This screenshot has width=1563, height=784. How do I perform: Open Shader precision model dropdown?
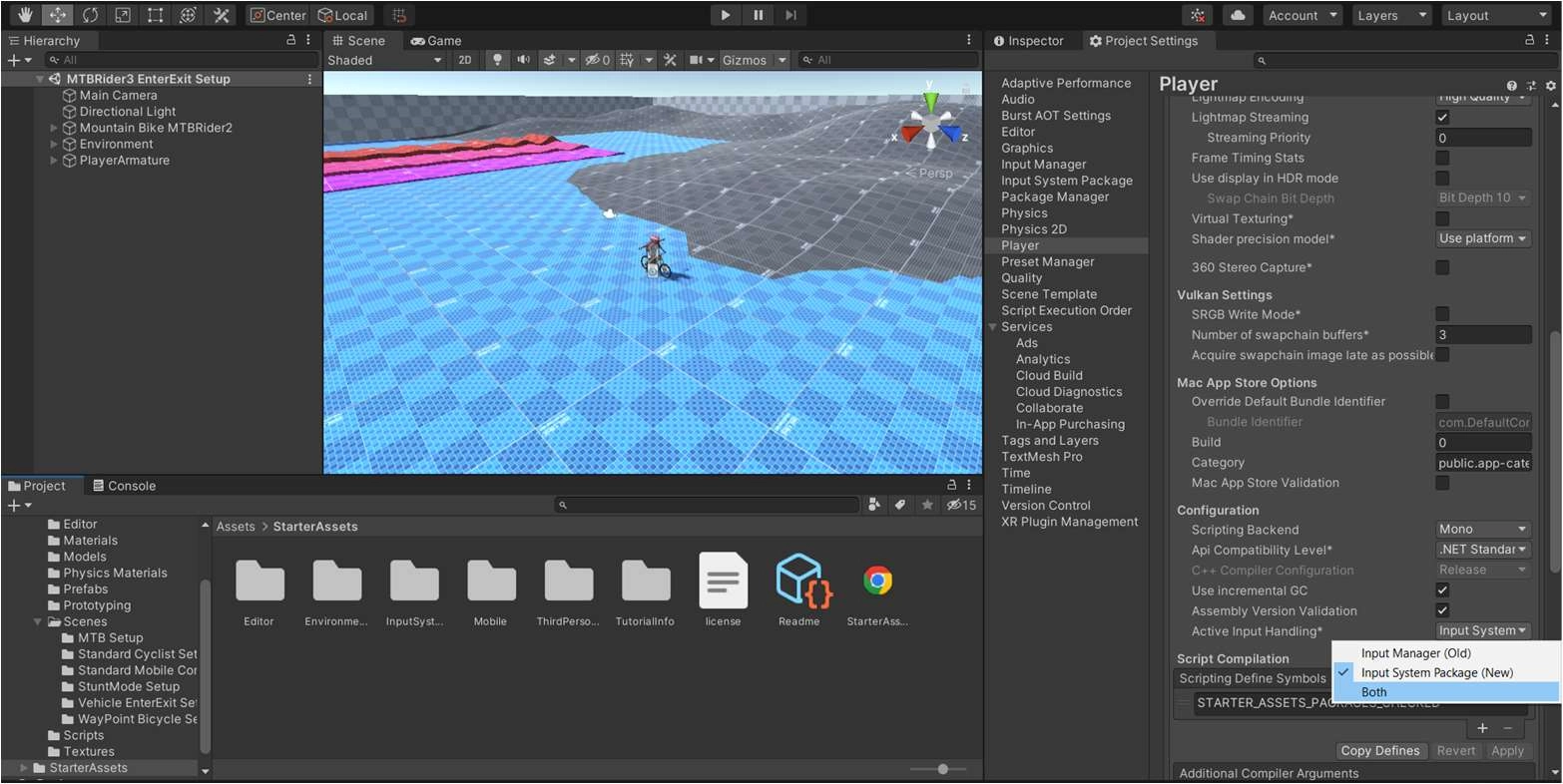point(1483,238)
